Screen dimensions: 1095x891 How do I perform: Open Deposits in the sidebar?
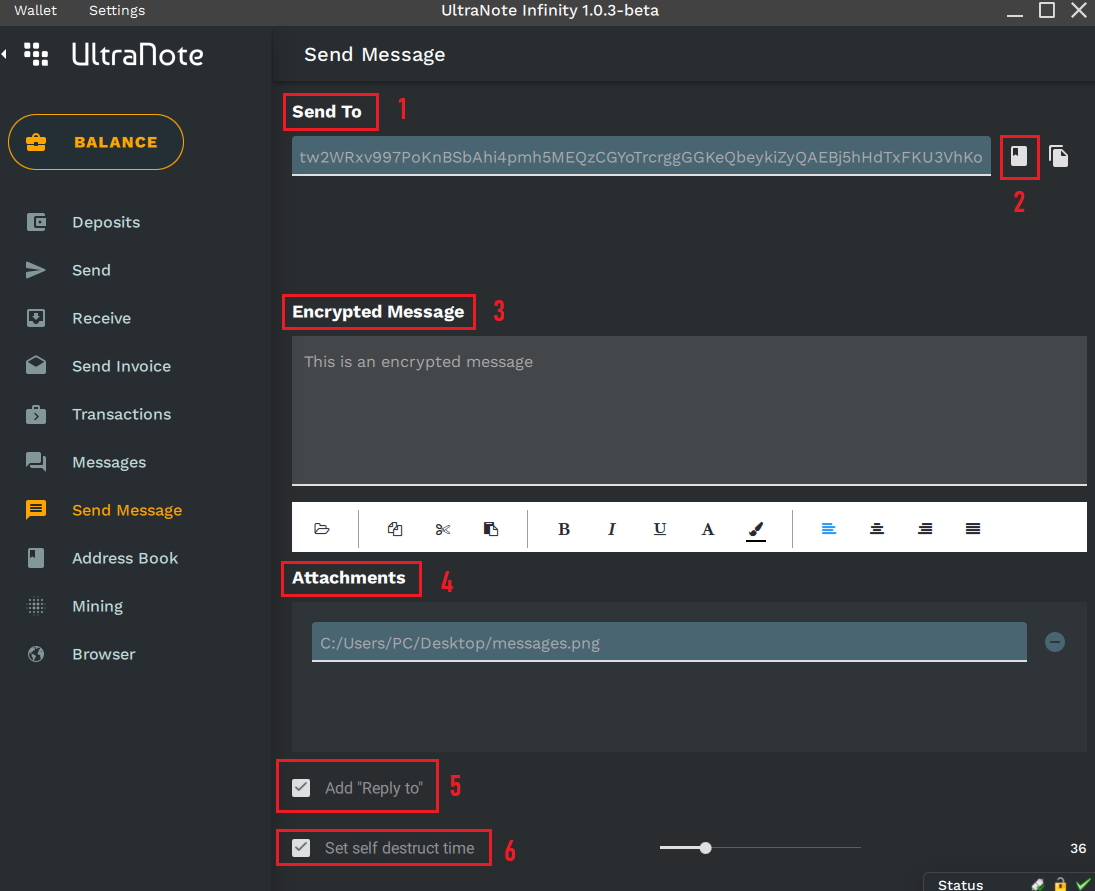[106, 222]
